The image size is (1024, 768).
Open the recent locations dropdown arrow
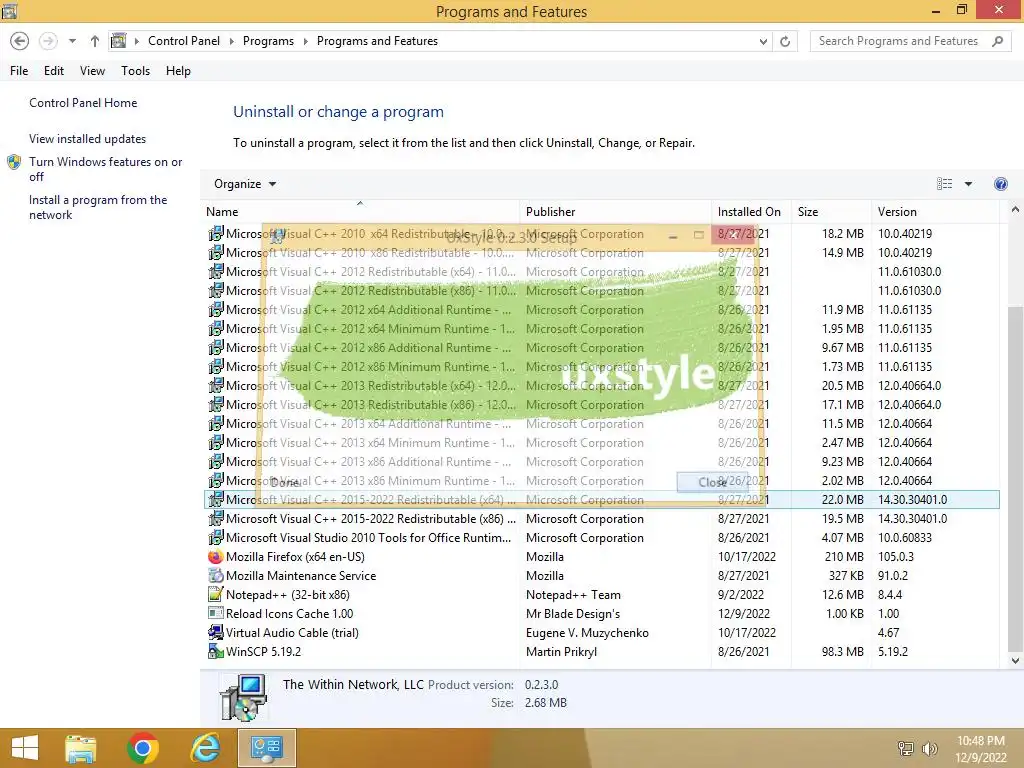point(72,41)
